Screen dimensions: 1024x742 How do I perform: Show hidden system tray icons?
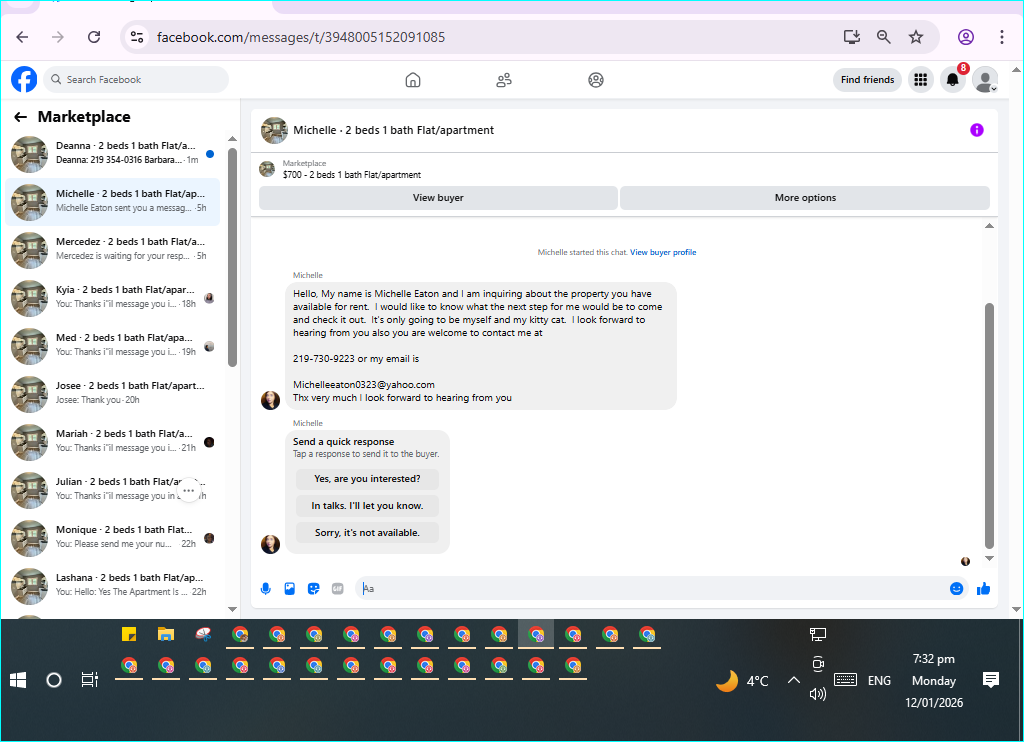pyautogui.click(x=793, y=681)
